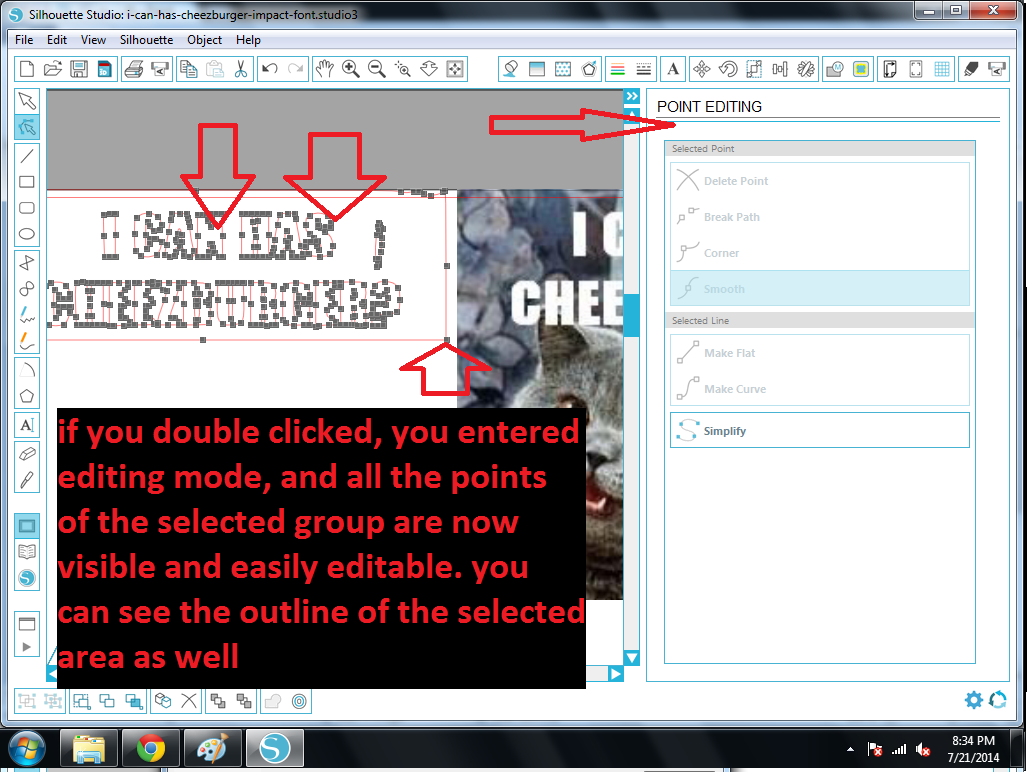Open the Silhouette menu
The image size is (1027, 772).
tap(146, 40)
